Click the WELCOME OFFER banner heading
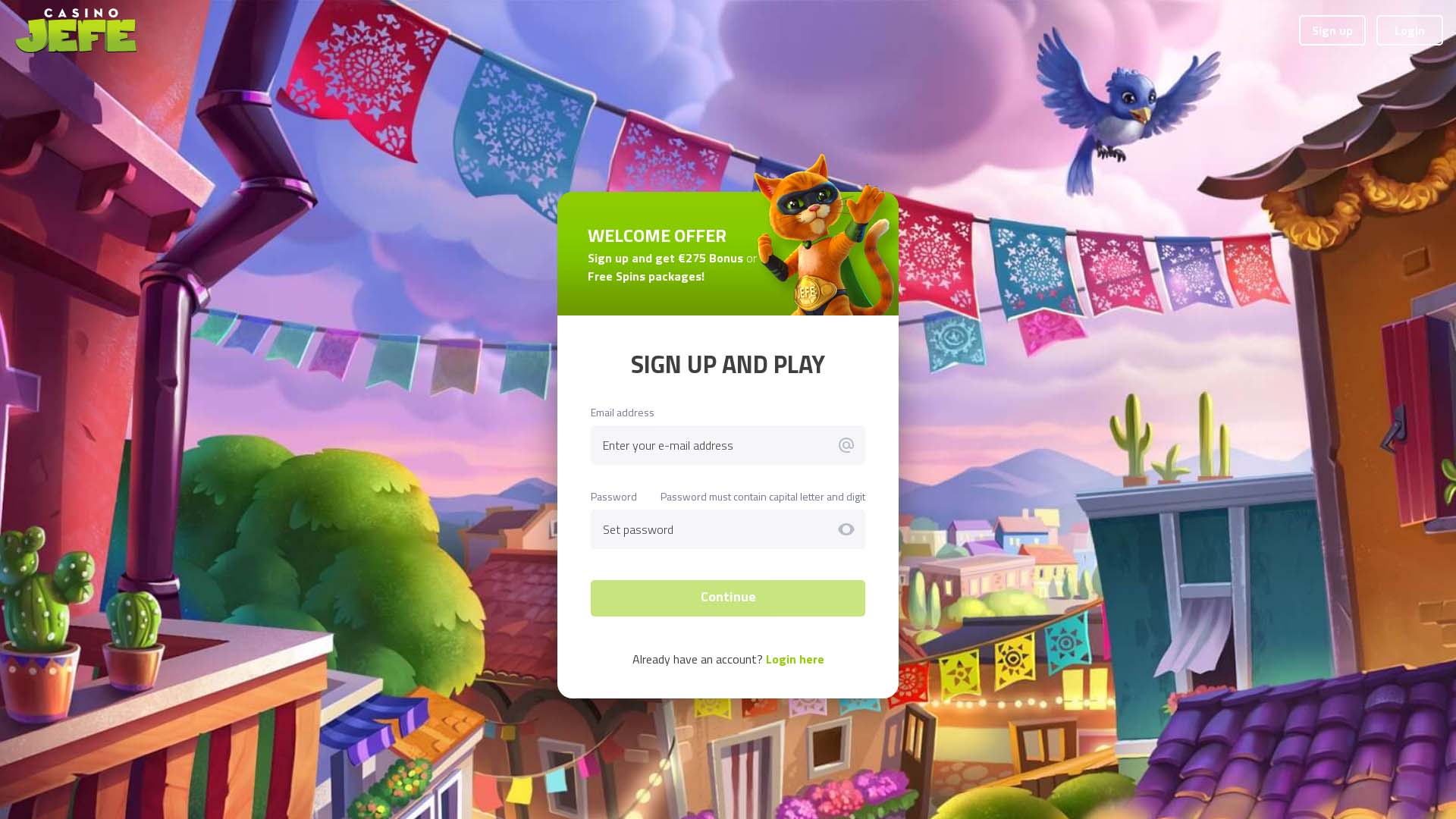Screen dimensions: 1456x819 point(657,236)
